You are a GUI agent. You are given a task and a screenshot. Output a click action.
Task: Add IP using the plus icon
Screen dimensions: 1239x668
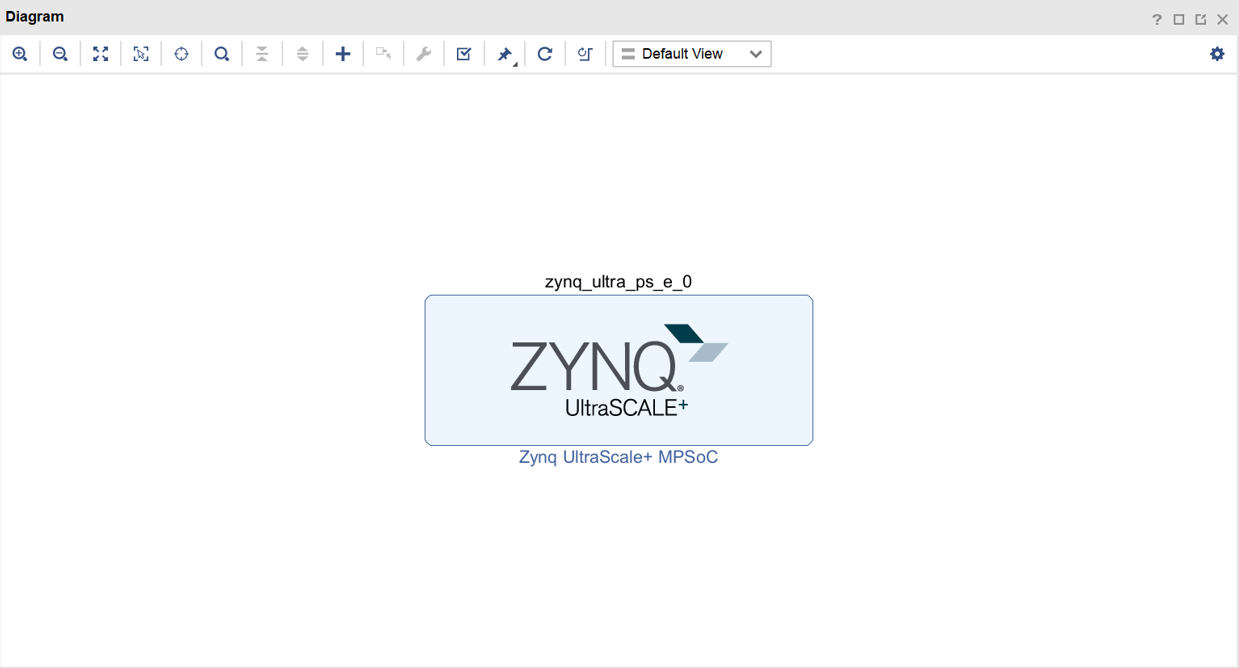coord(343,53)
